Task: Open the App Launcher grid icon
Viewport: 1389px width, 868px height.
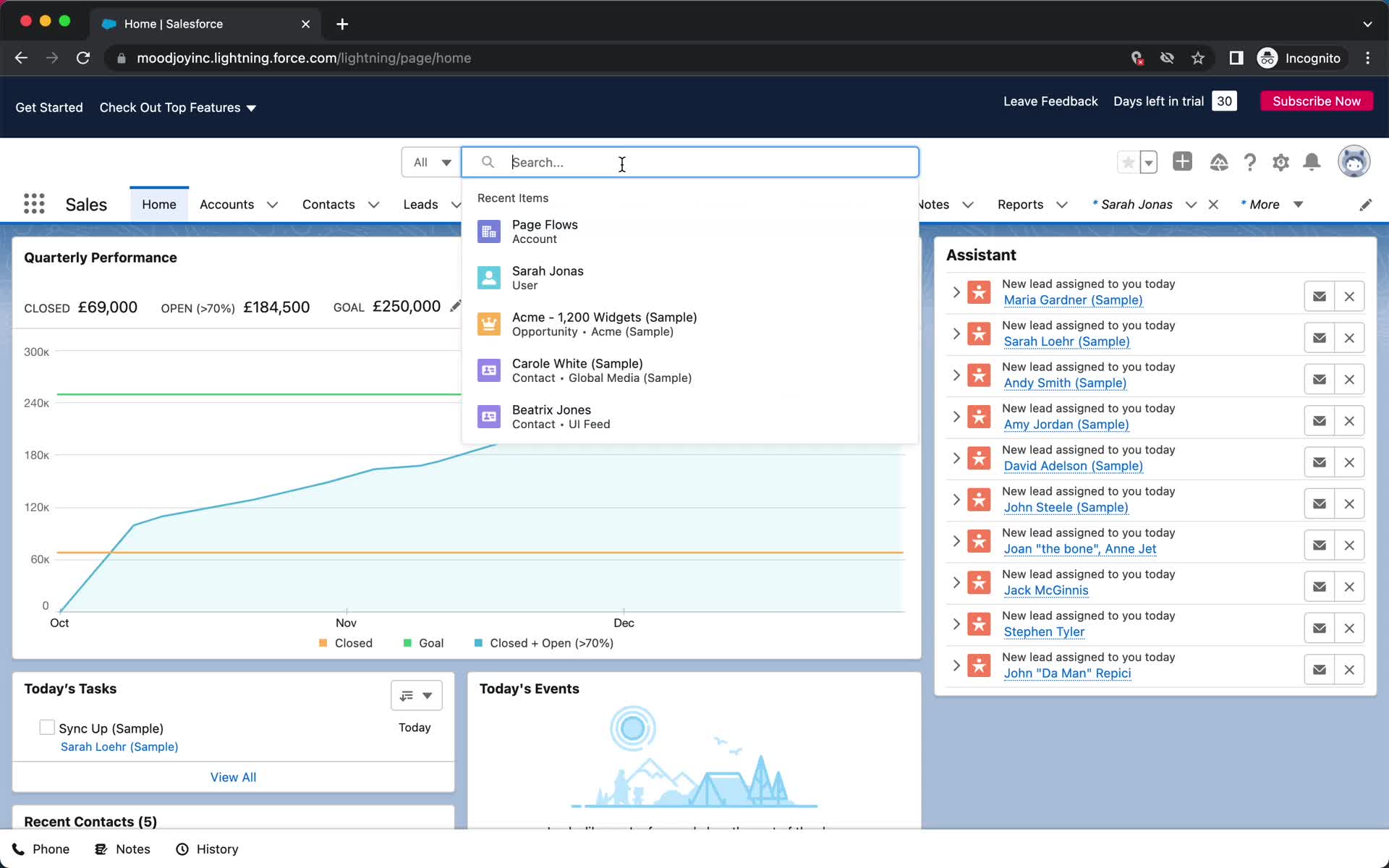Action: pos(34,204)
